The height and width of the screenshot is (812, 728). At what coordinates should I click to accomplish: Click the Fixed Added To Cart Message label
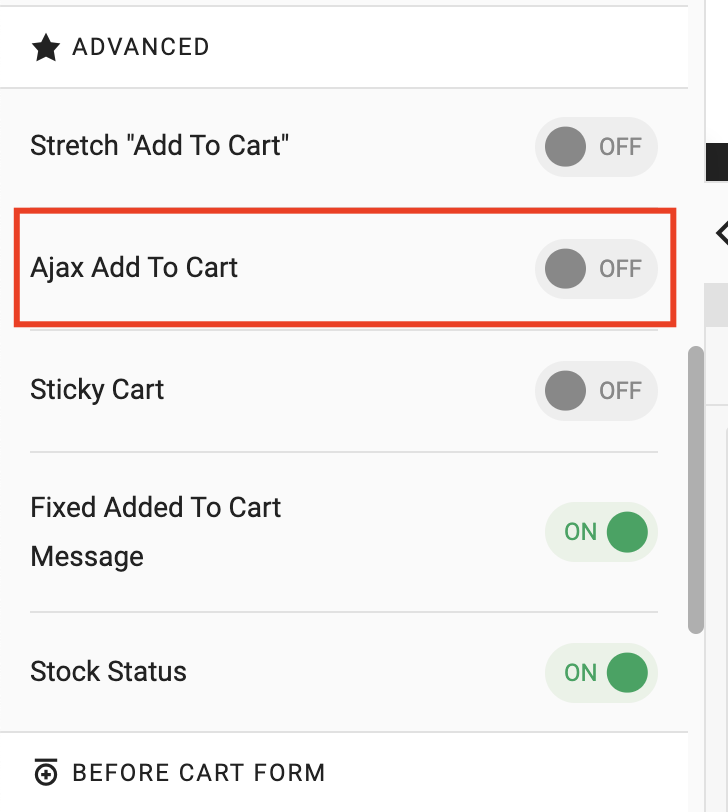(155, 532)
